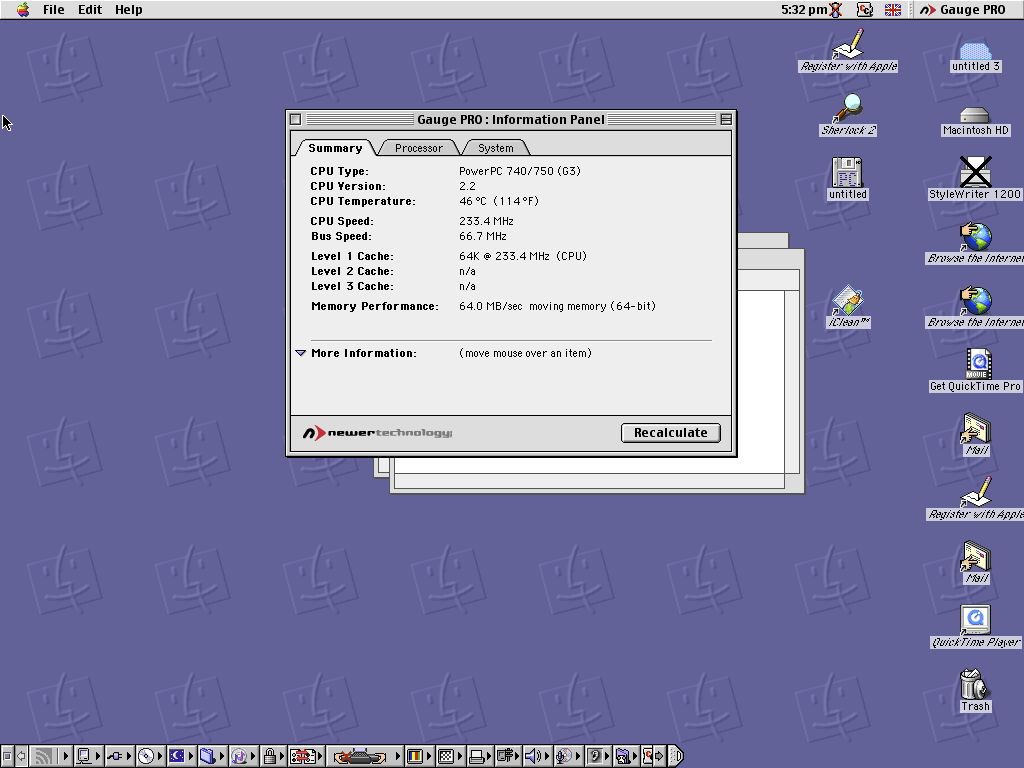Open the Edit menu

tap(89, 10)
